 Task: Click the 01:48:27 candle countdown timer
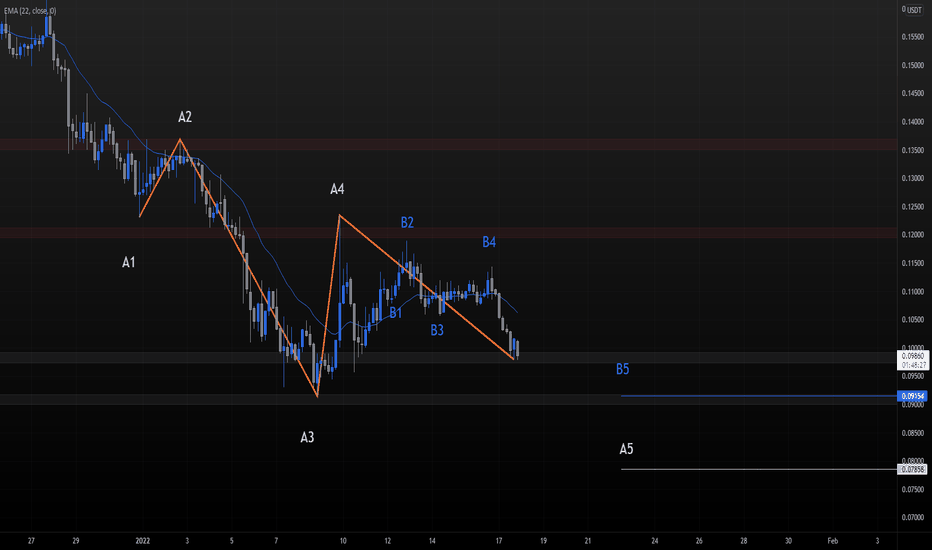(x=913, y=365)
